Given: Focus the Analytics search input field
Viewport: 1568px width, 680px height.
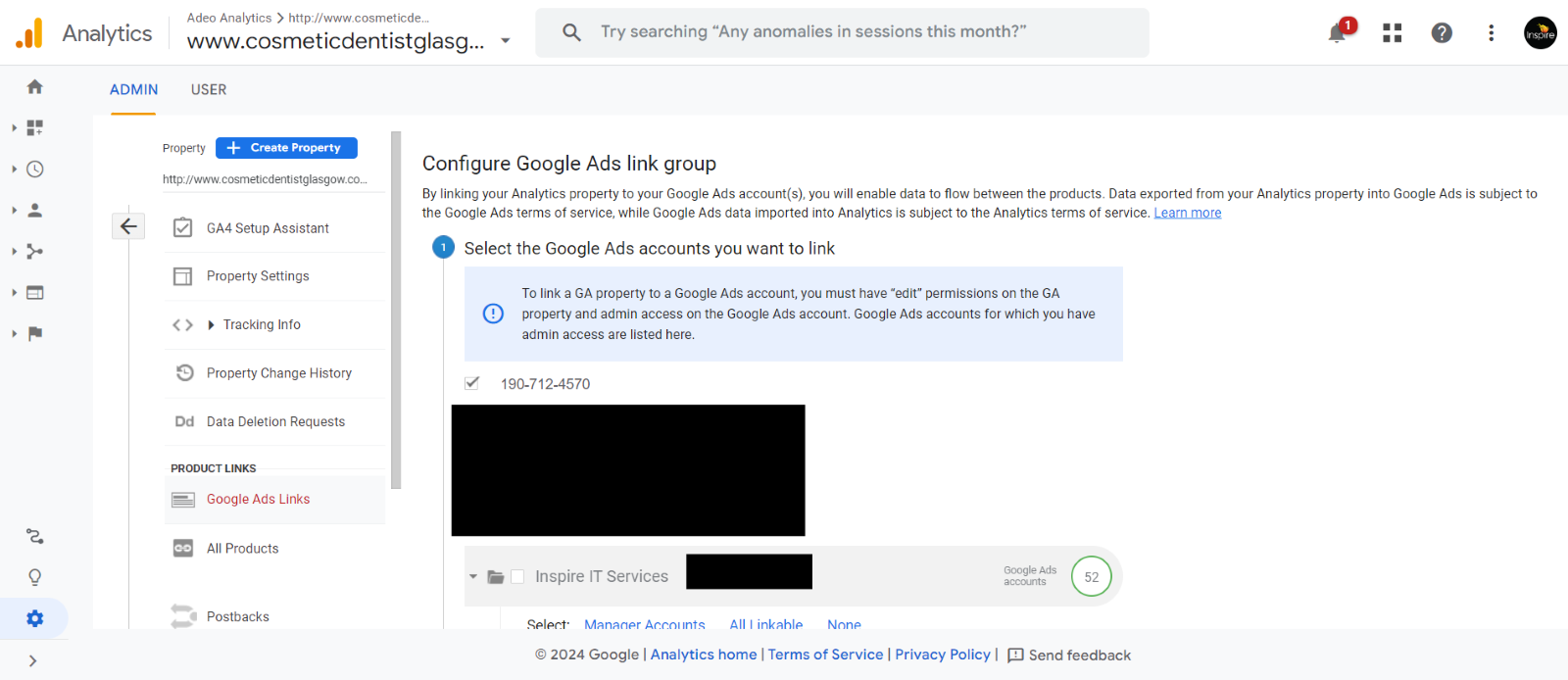Looking at the screenshot, I should pyautogui.click(x=842, y=32).
